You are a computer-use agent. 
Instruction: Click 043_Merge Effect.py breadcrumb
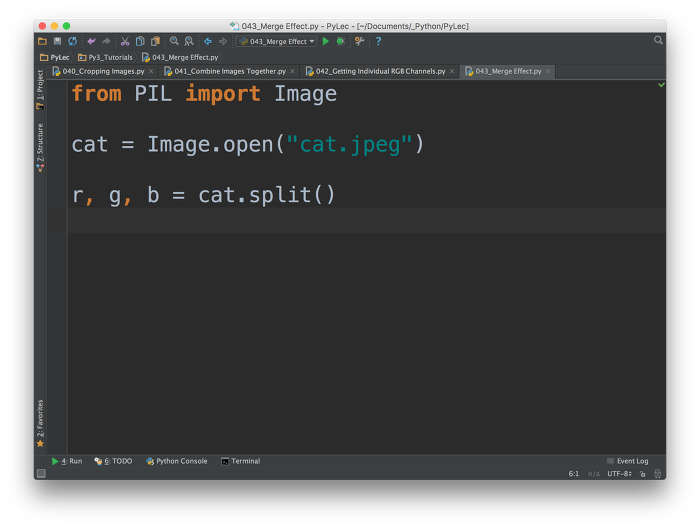coord(180,57)
